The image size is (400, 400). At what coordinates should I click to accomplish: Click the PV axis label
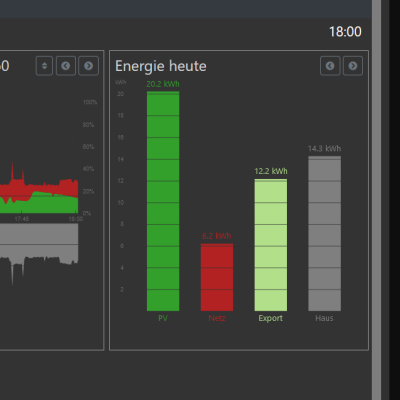[x=163, y=318]
